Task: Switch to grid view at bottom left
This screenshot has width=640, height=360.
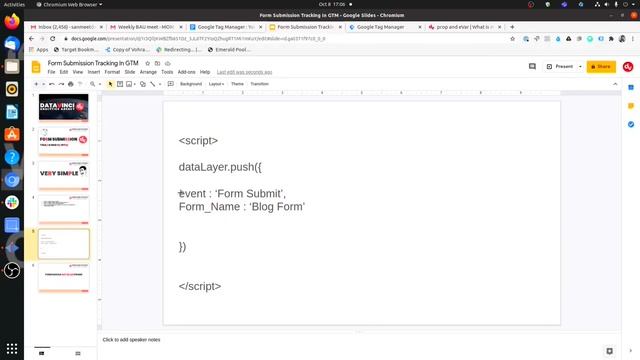Action: point(78,353)
